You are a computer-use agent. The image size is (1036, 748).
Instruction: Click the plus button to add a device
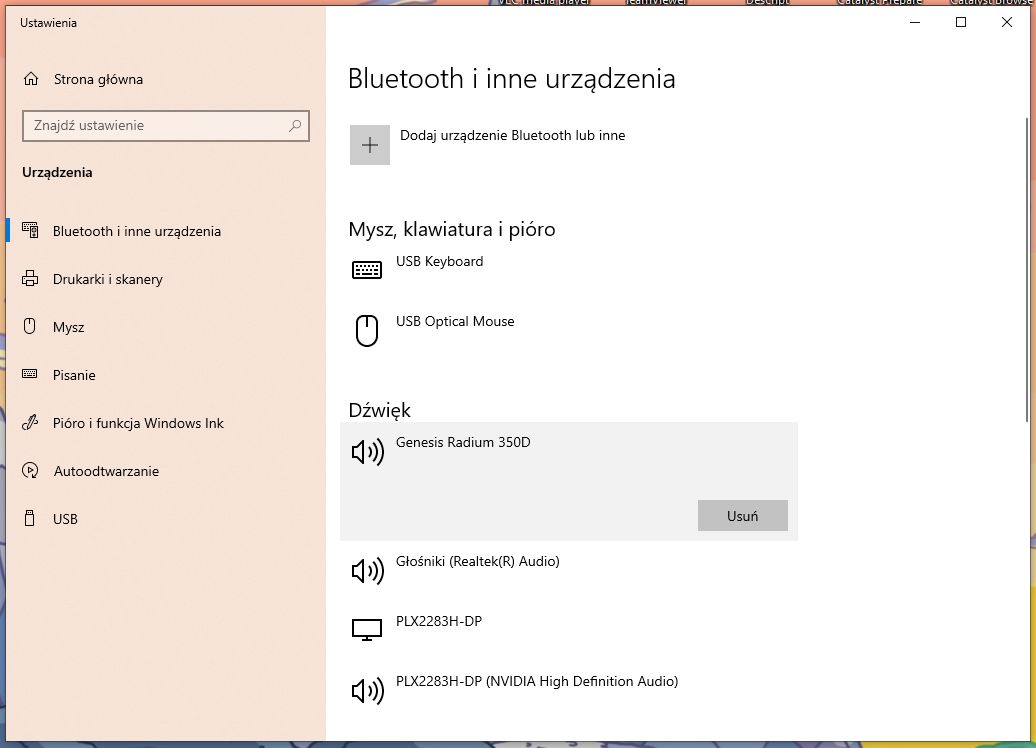369,145
